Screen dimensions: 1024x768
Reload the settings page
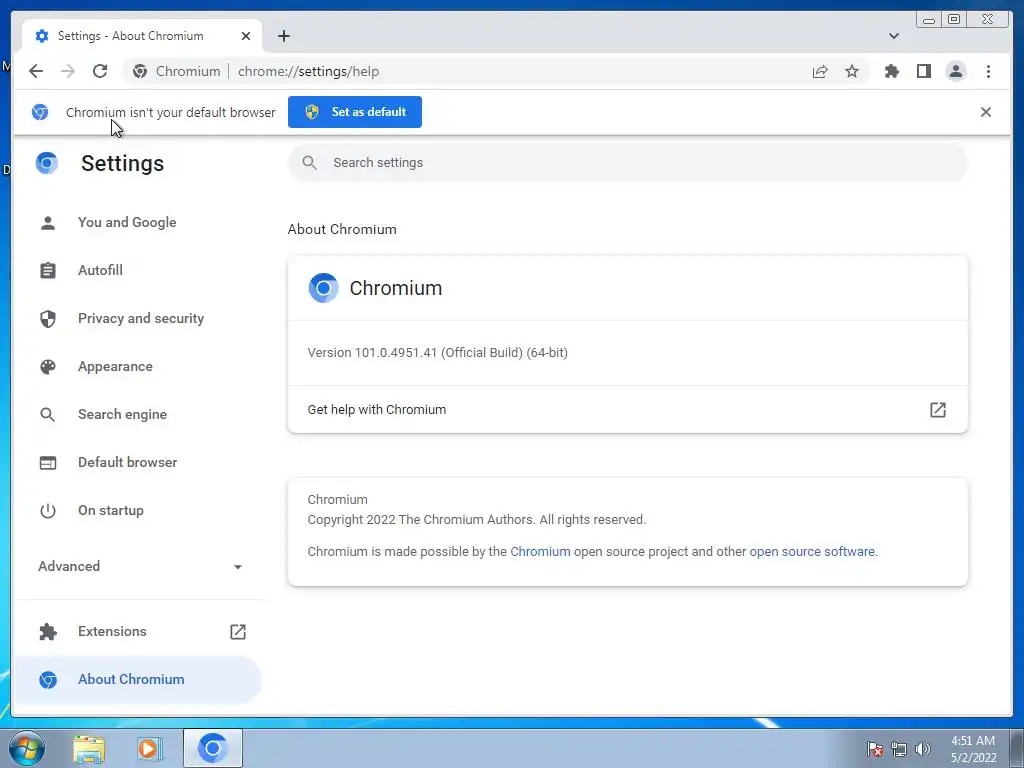point(100,71)
